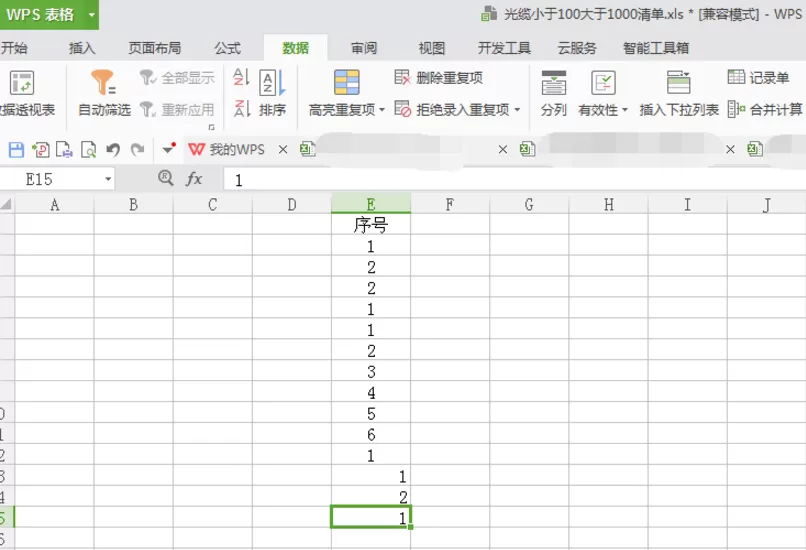This screenshot has height=550, width=806.
Task: Open the 智能工具箱 tab
Action: coord(656,48)
